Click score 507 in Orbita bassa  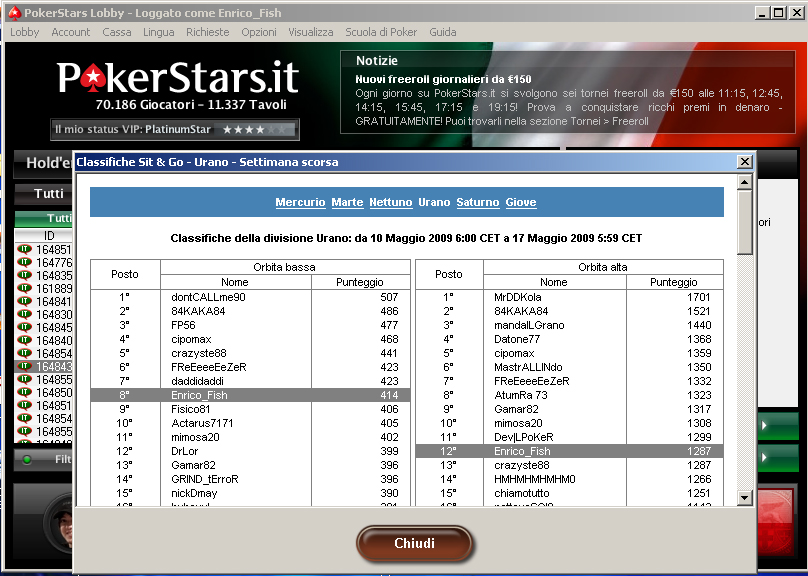389,297
